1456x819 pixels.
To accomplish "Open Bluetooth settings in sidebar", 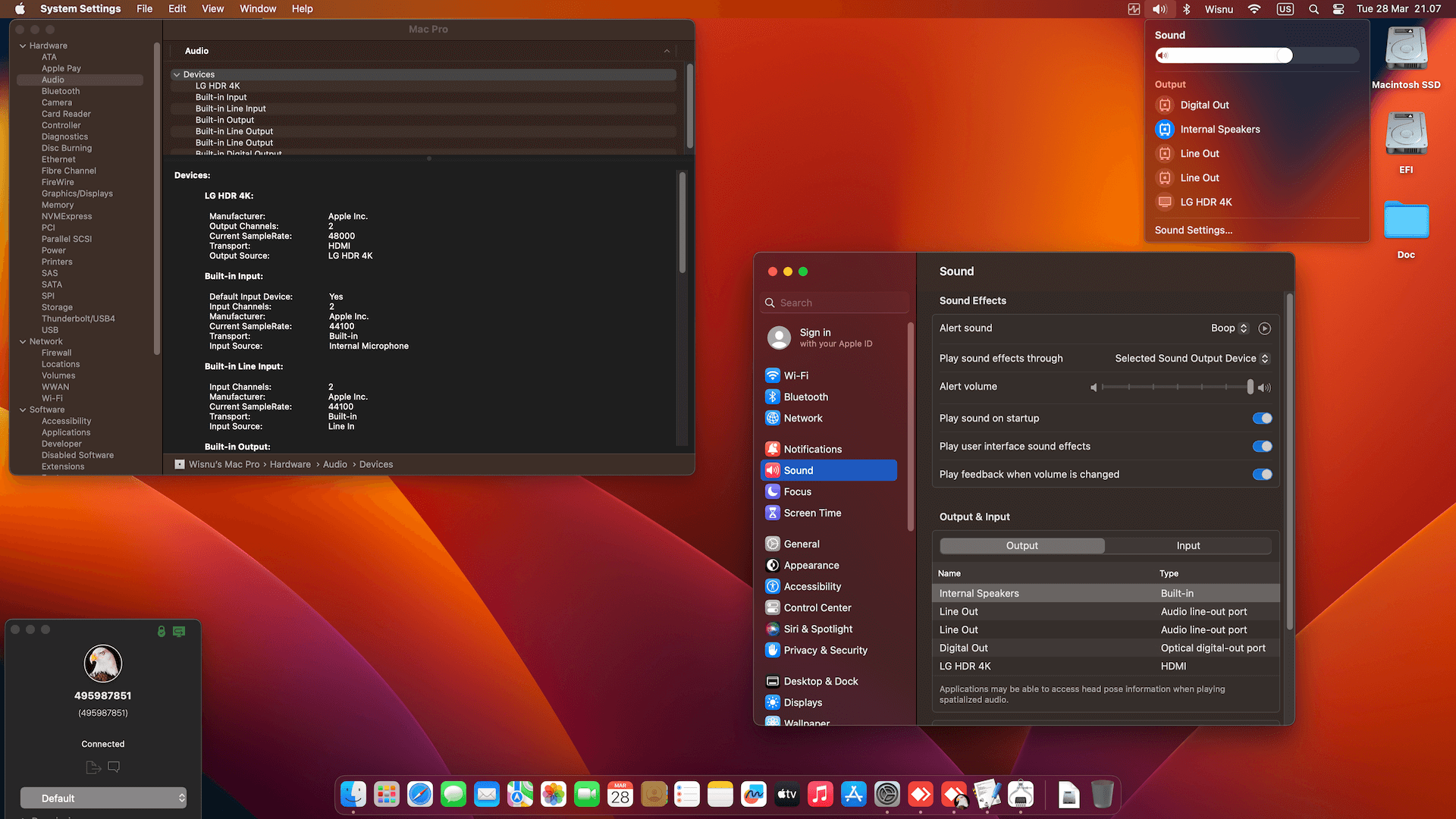I will [805, 397].
